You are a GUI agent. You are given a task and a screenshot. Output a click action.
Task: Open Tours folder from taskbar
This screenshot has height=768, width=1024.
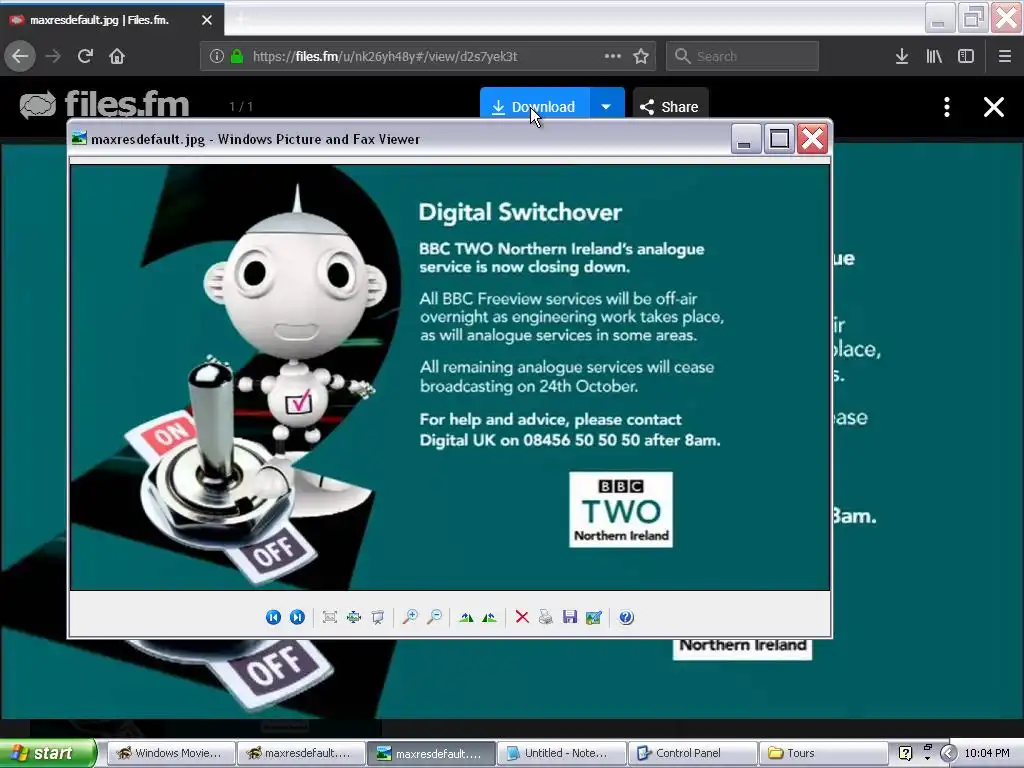pos(822,753)
